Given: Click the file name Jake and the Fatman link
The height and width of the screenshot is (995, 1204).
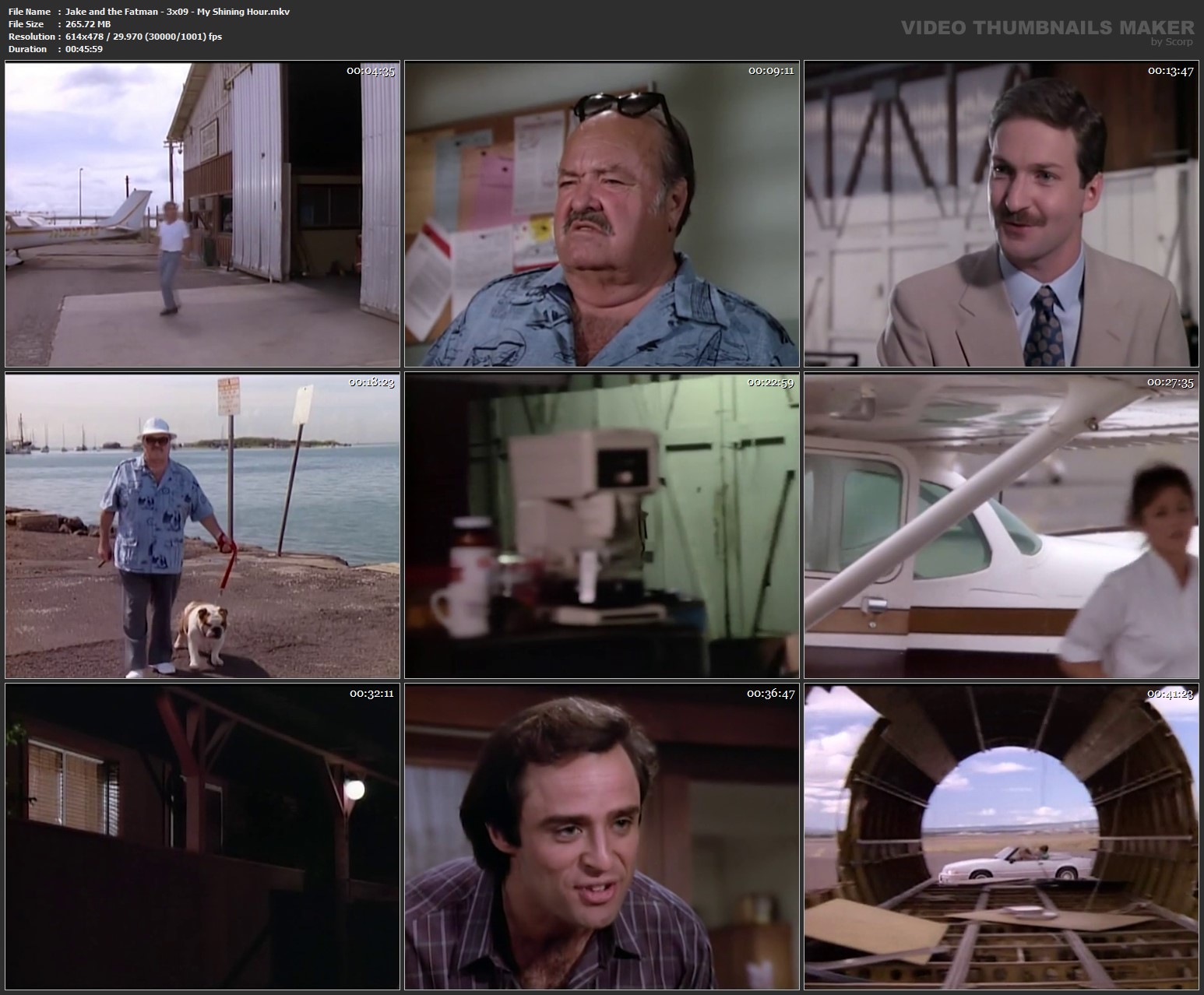Looking at the screenshot, I should pos(176,12).
